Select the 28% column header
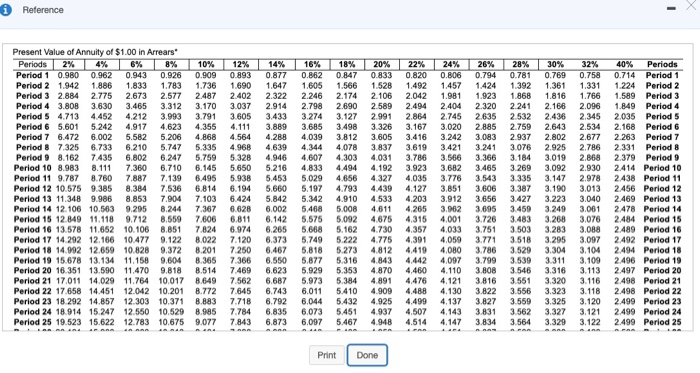This screenshot has height=373, width=700. pyautogui.click(x=521, y=65)
